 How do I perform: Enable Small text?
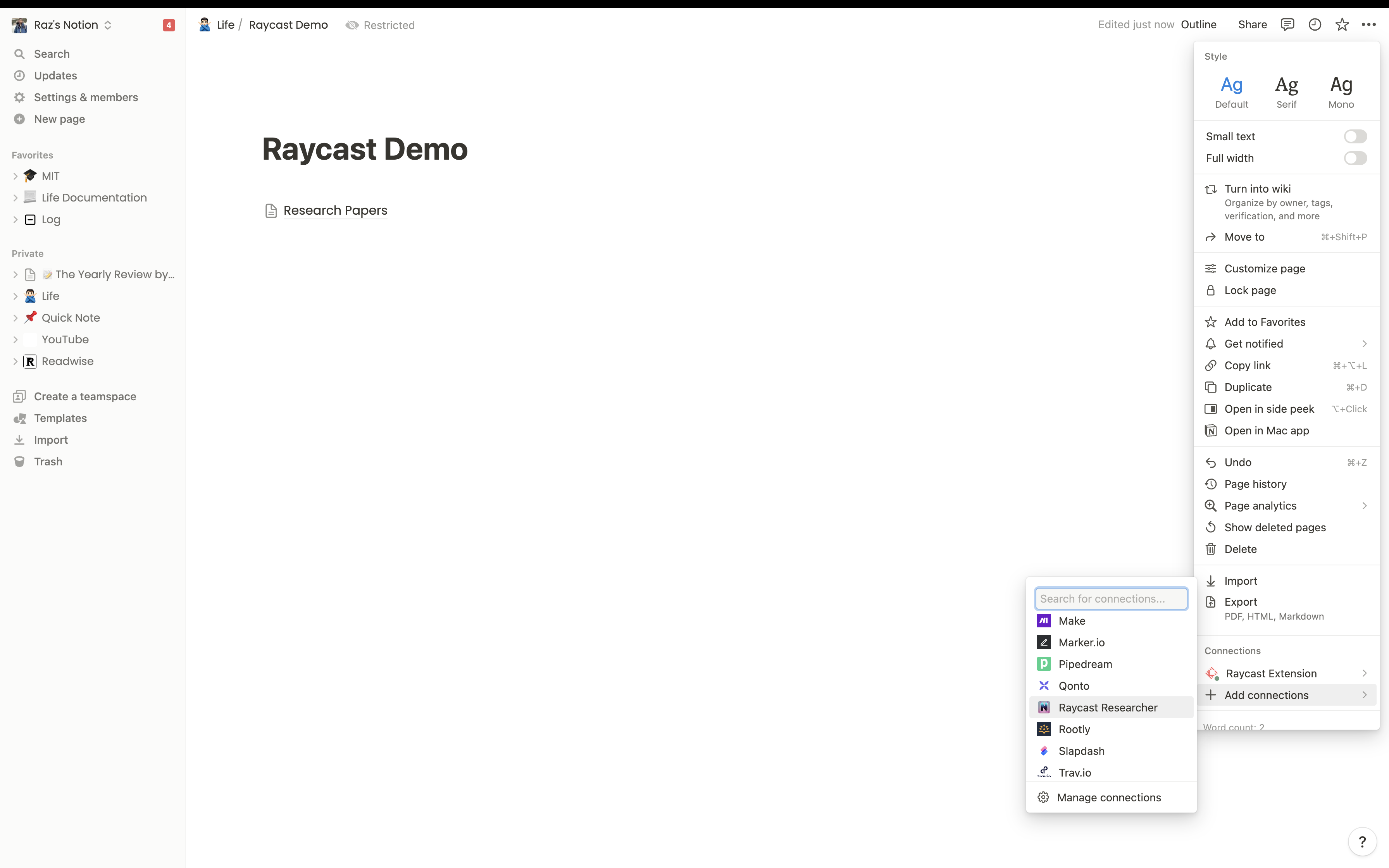(x=1355, y=136)
